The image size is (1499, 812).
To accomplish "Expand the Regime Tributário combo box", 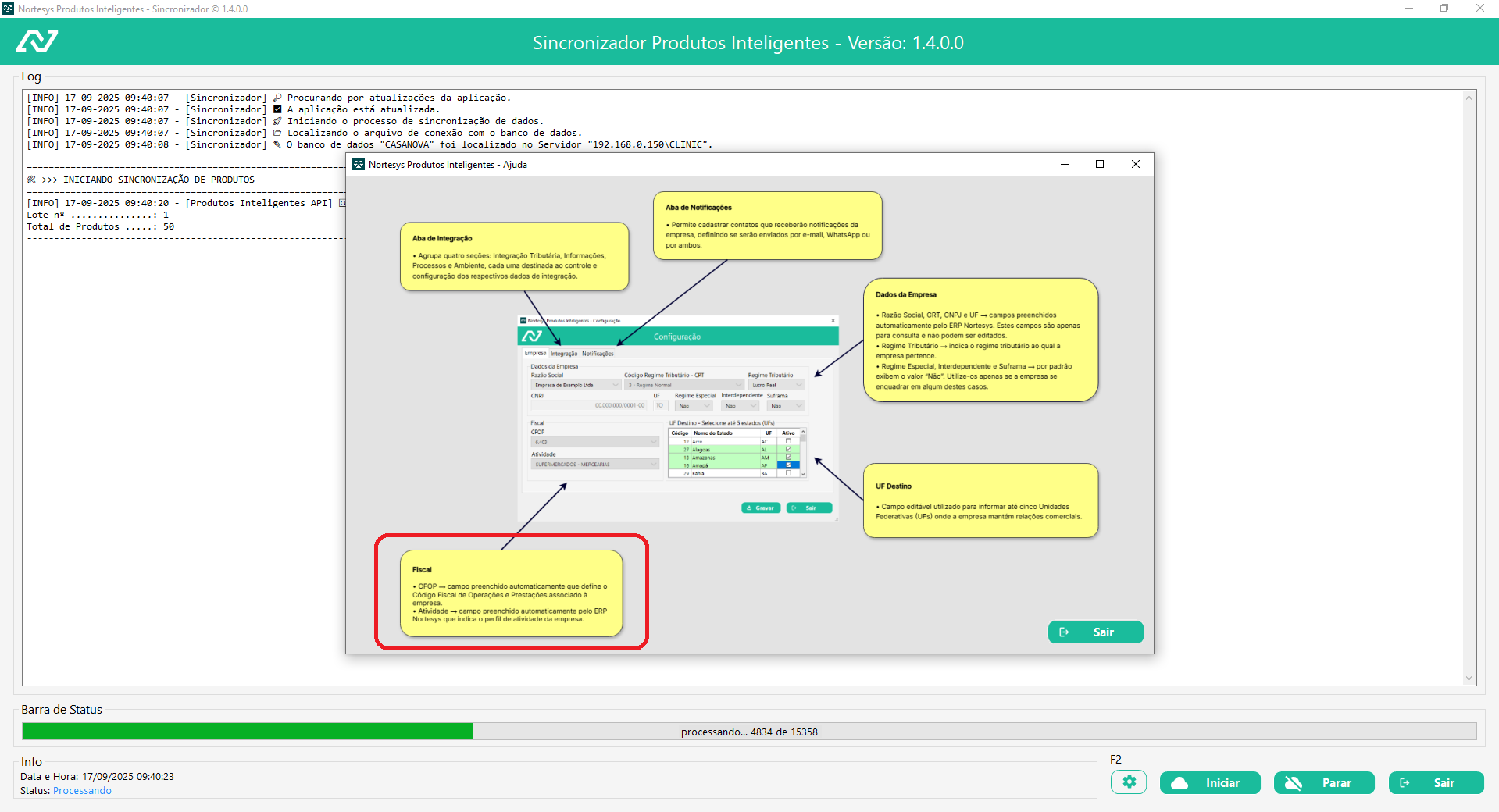I will [x=798, y=385].
